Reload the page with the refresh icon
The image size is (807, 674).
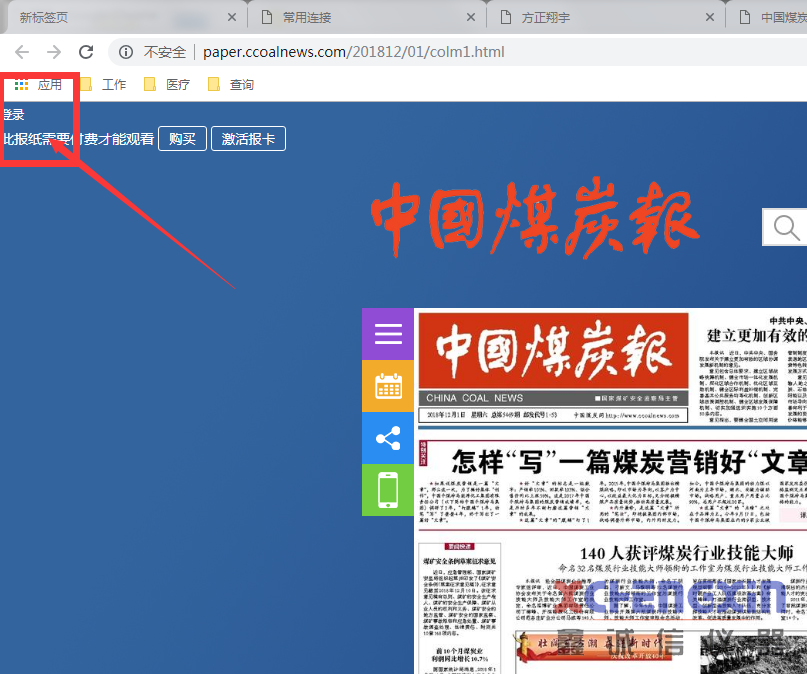[86, 52]
